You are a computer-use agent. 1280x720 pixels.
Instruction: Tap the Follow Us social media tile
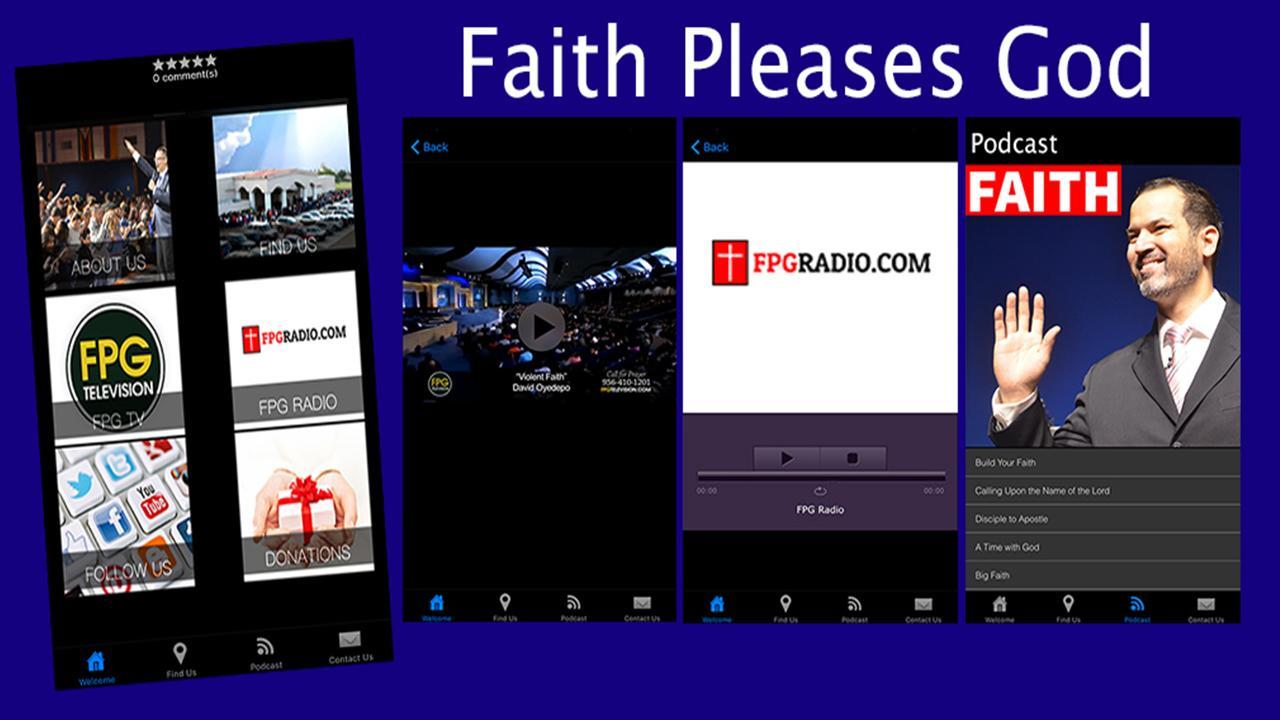coord(126,518)
